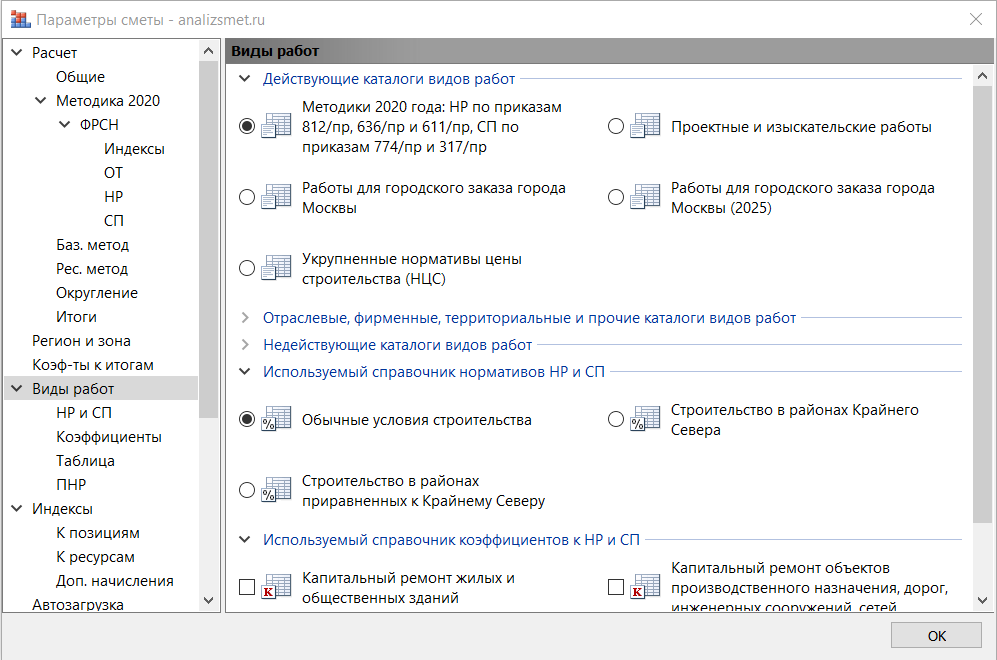
Task: Enable Капитальный ремонт жилых и общественных зданий checkbox
Action: coord(247,587)
